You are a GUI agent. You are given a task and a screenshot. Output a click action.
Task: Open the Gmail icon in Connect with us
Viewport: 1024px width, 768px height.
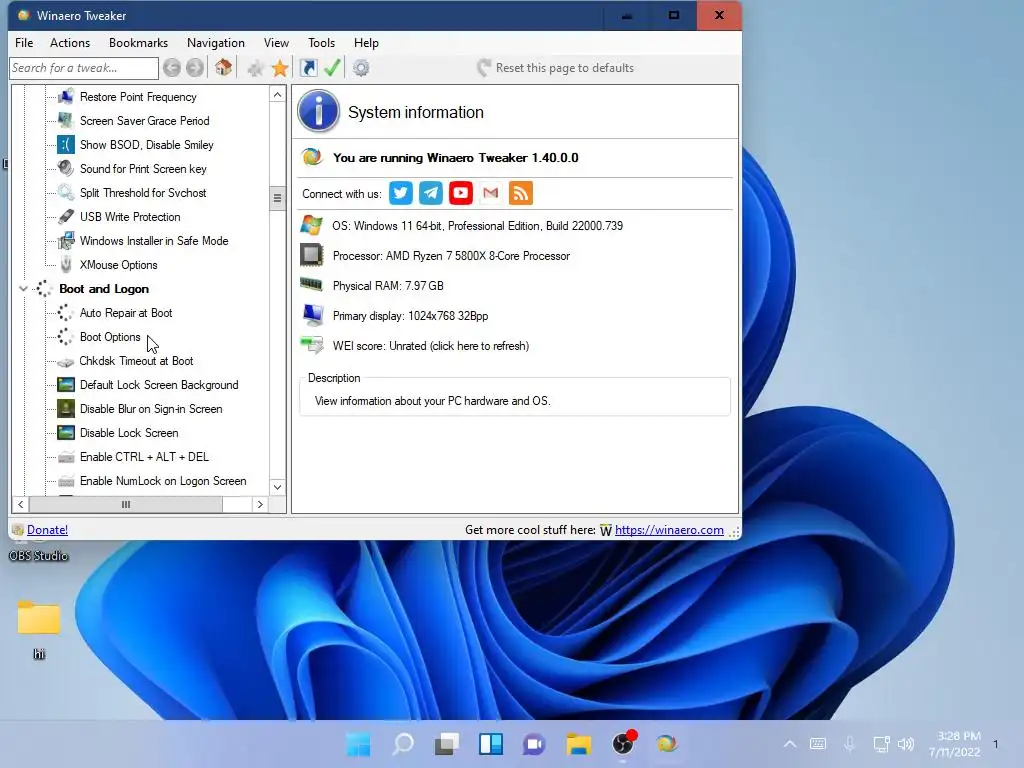click(490, 193)
